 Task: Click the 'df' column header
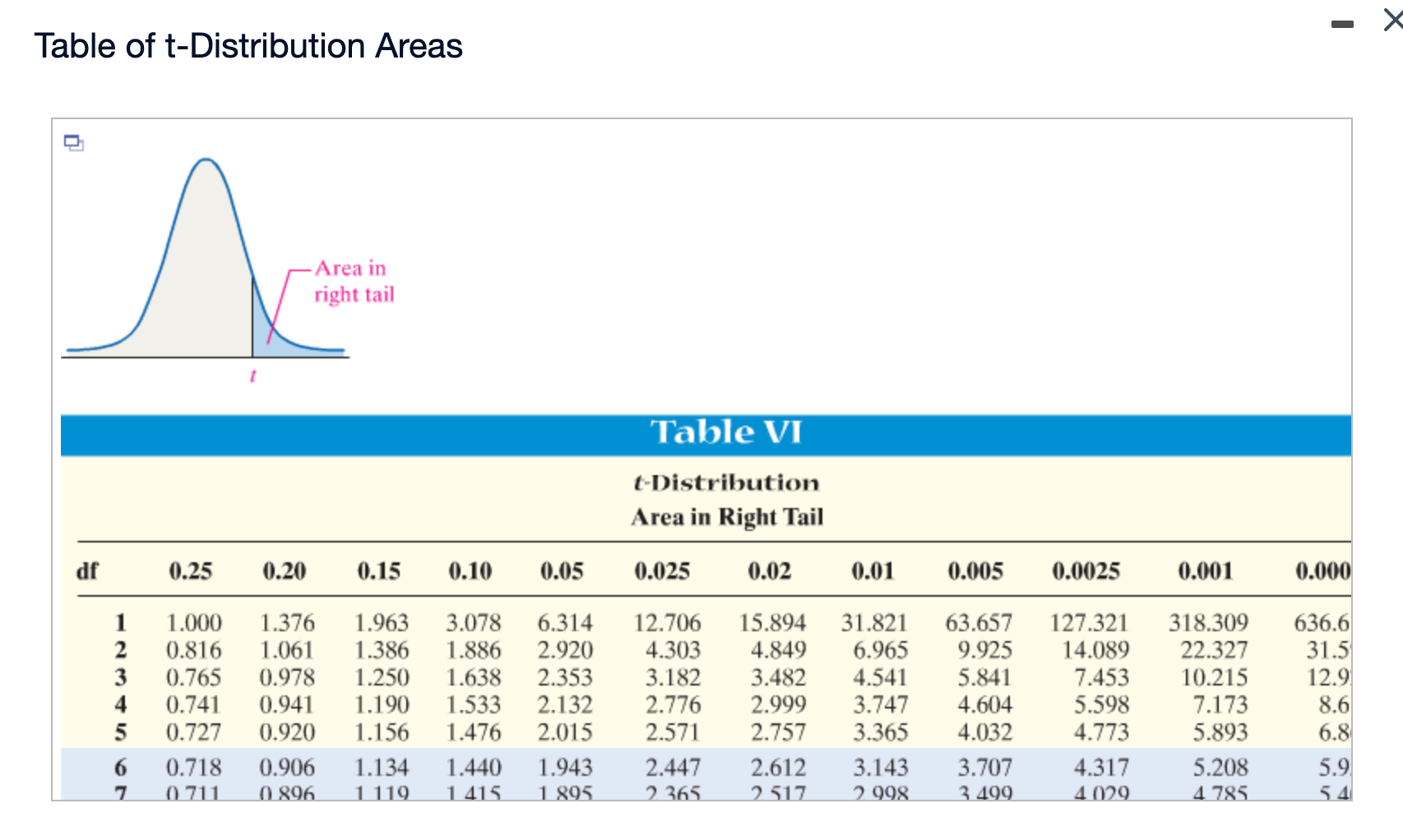(87, 570)
